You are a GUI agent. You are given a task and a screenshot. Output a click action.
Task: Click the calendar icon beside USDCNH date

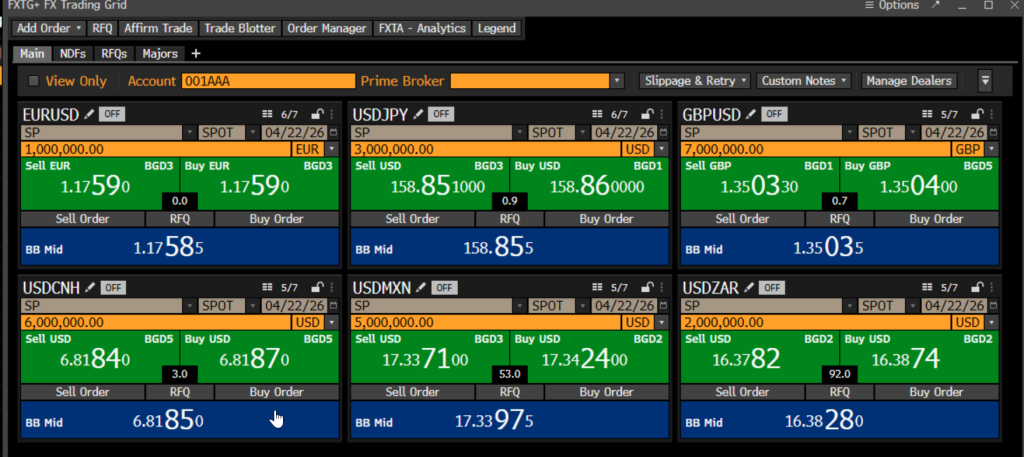coord(334,307)
